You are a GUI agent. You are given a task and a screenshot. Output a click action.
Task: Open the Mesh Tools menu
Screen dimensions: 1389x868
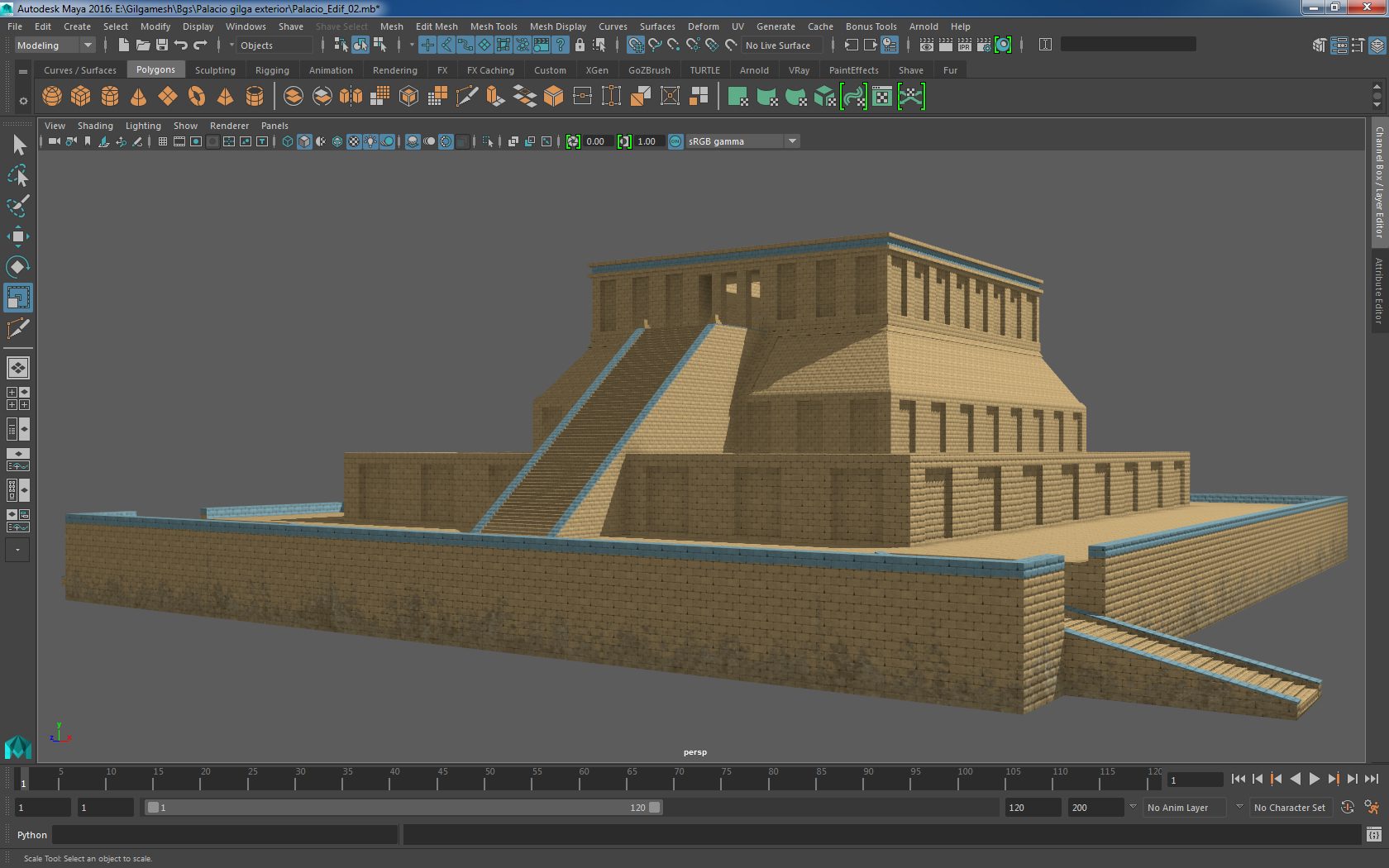tap(494, 26)
